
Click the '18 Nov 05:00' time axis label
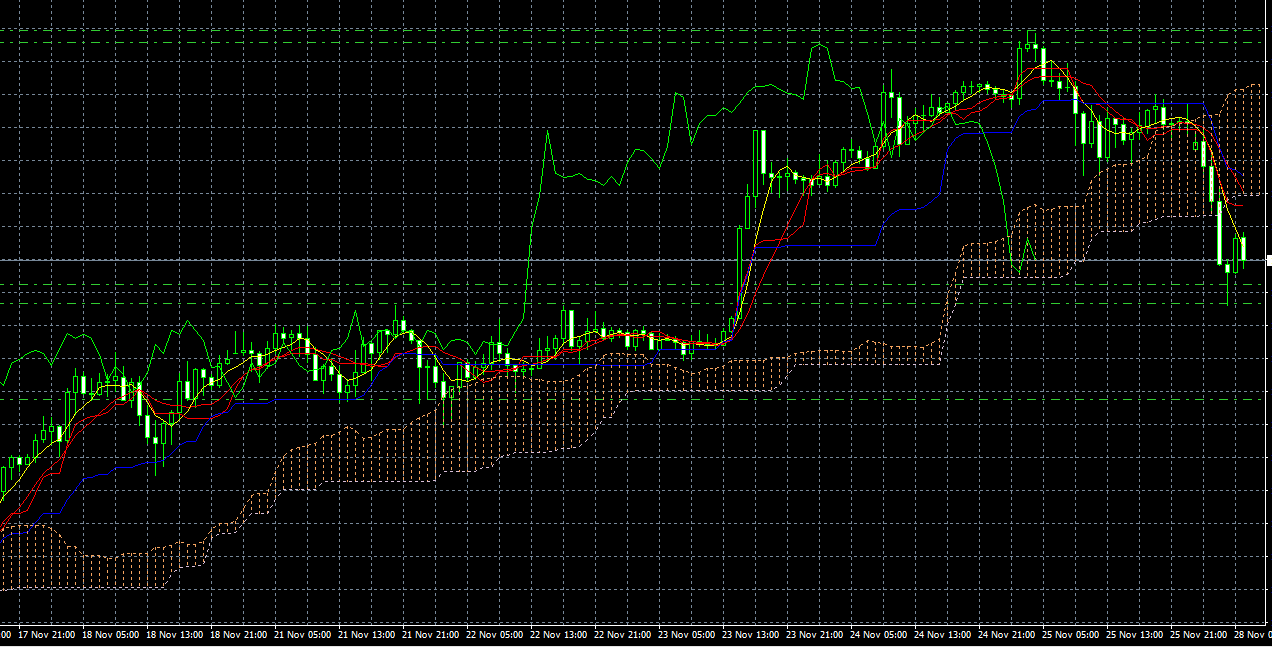point(111,634)
